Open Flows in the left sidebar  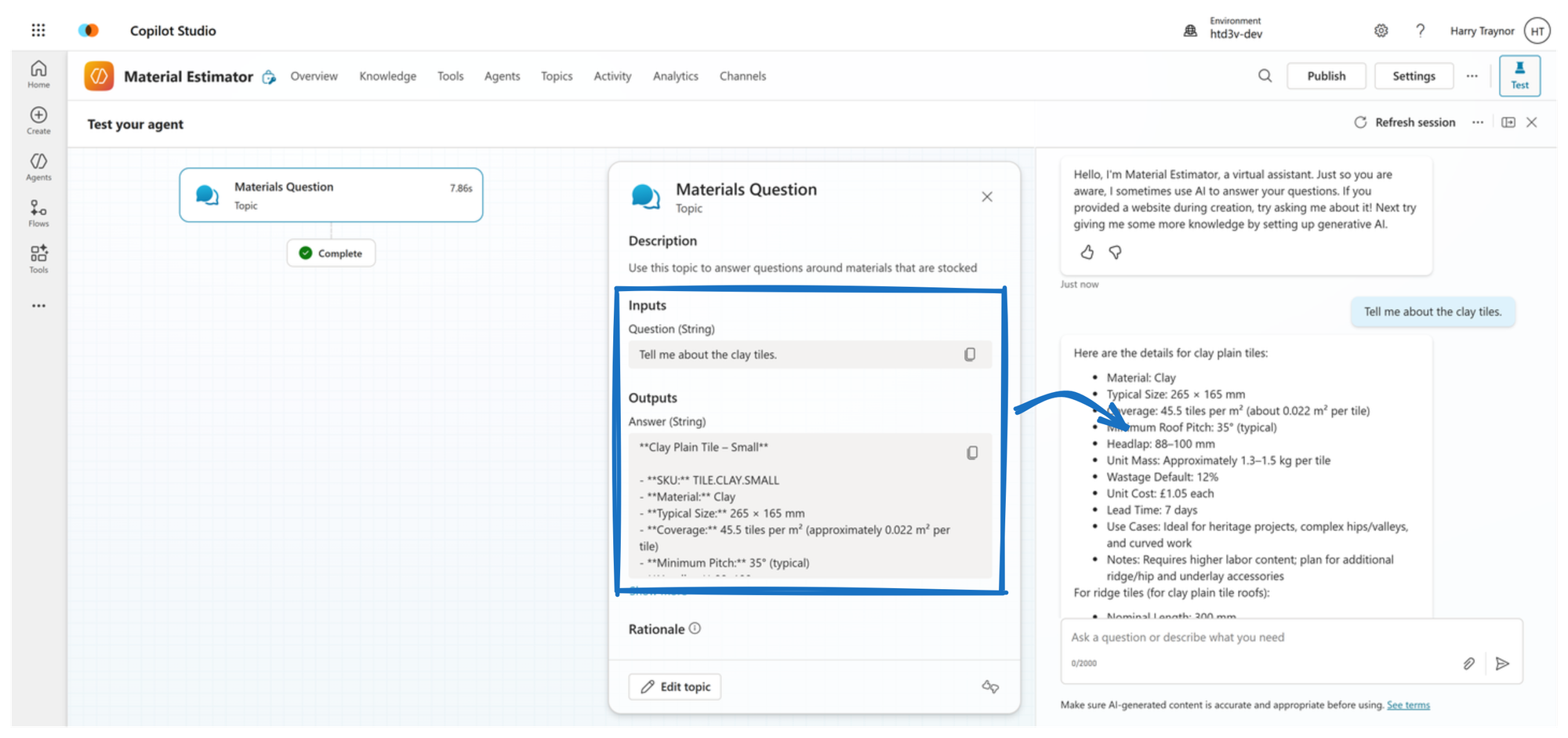click(x=38, y=213)
